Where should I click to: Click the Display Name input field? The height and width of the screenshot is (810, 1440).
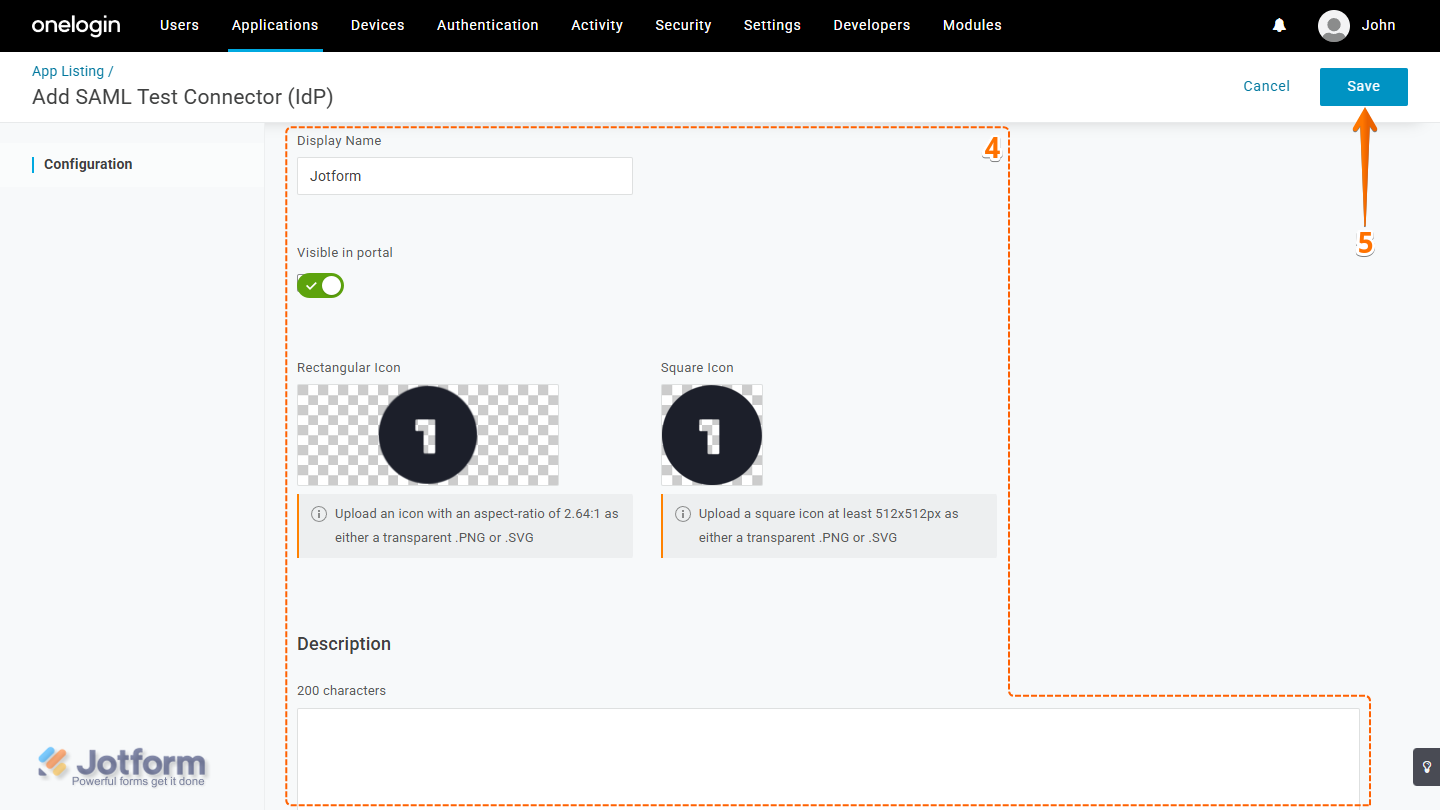(x=465, y=176)
